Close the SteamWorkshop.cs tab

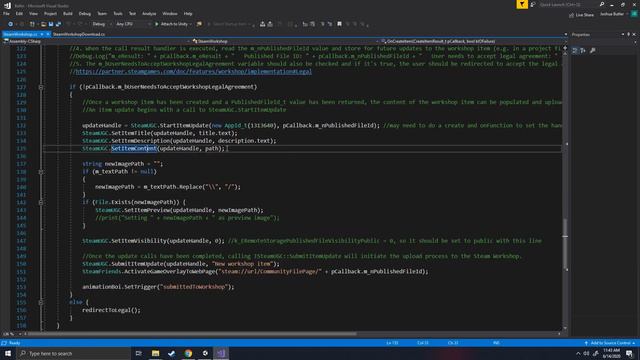pyautogui.click(x=48, y=34)
